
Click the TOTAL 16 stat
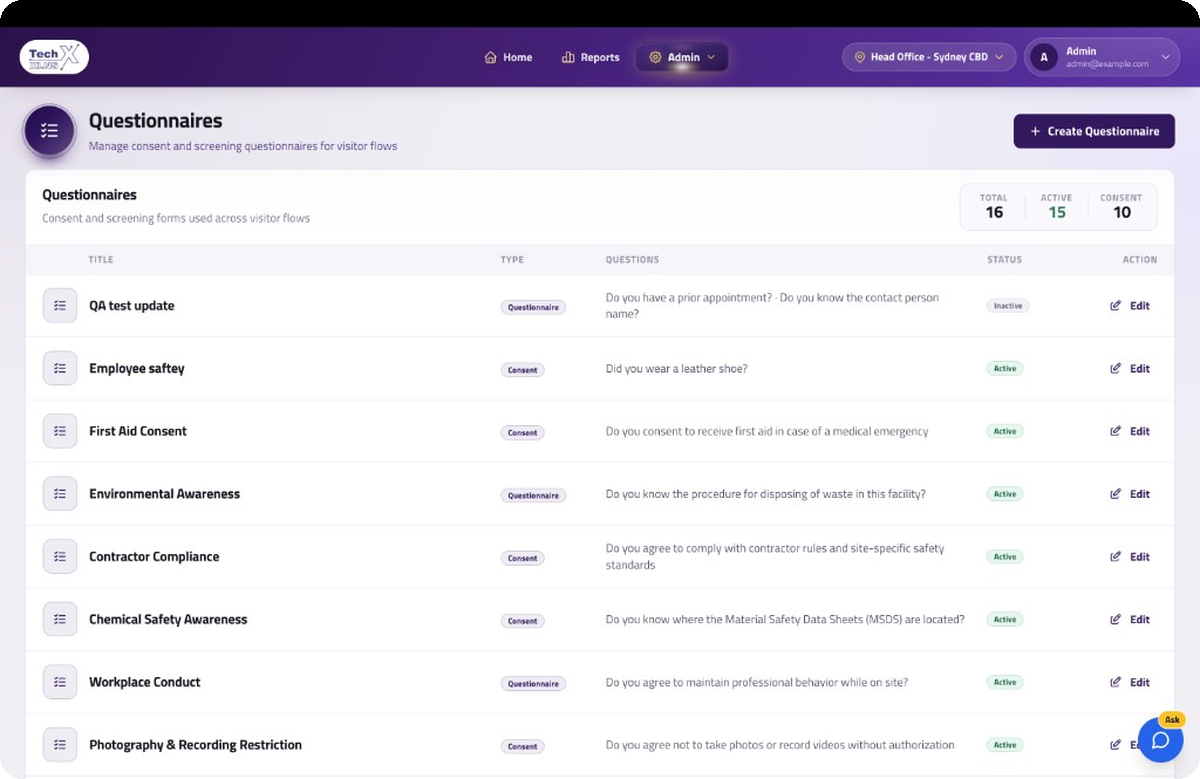click(994, 206)
